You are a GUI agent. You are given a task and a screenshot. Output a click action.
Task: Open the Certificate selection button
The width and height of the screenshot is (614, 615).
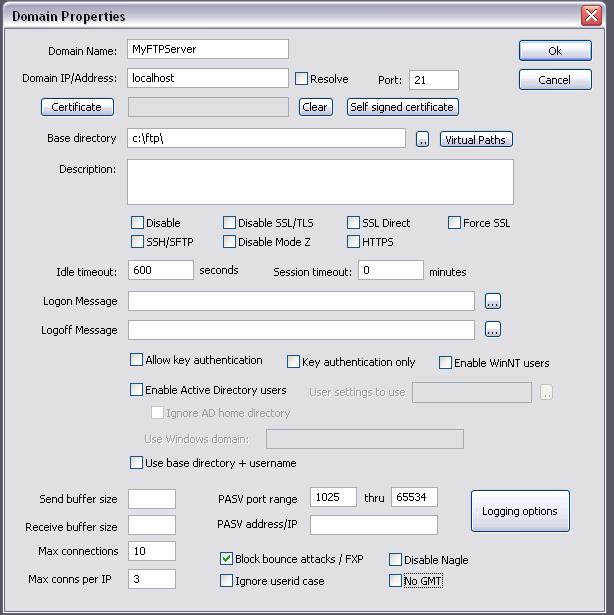tap(77, 107)
